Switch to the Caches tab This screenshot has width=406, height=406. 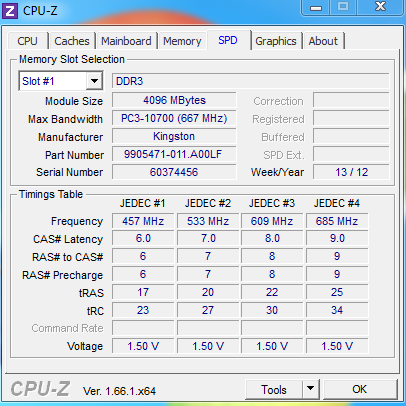point(72,41)
